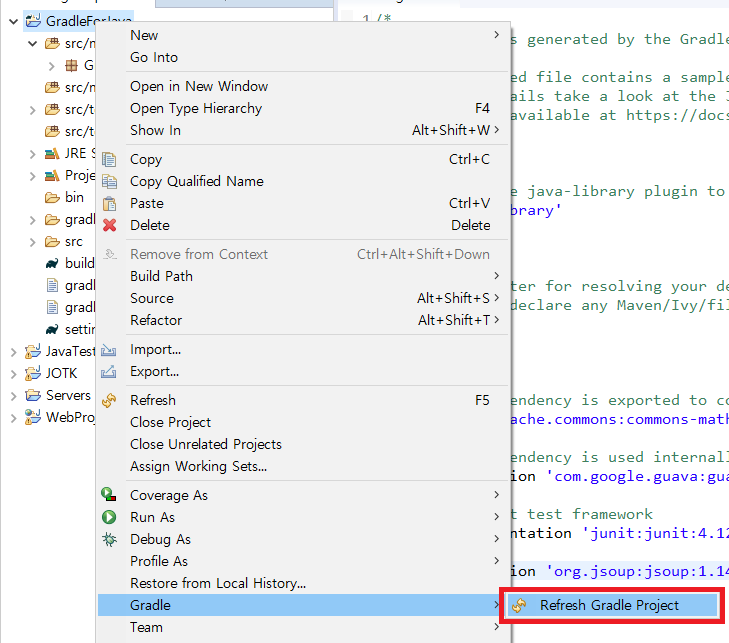
Task: Expand the gradle folder node
Action: click(33, 220)
